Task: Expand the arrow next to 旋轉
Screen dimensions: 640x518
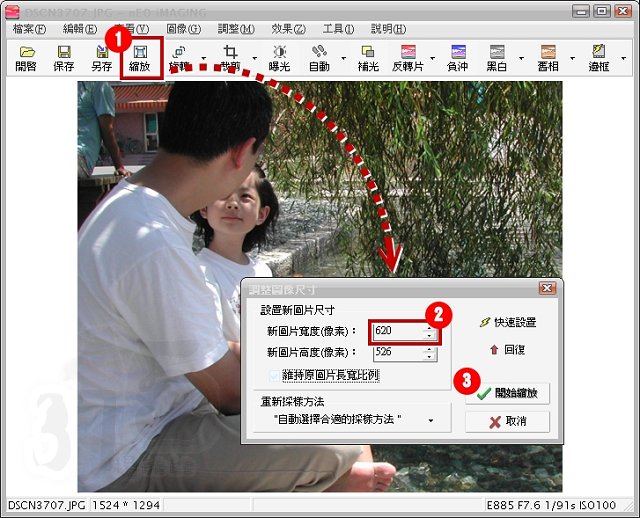Action: click(204, 58)
